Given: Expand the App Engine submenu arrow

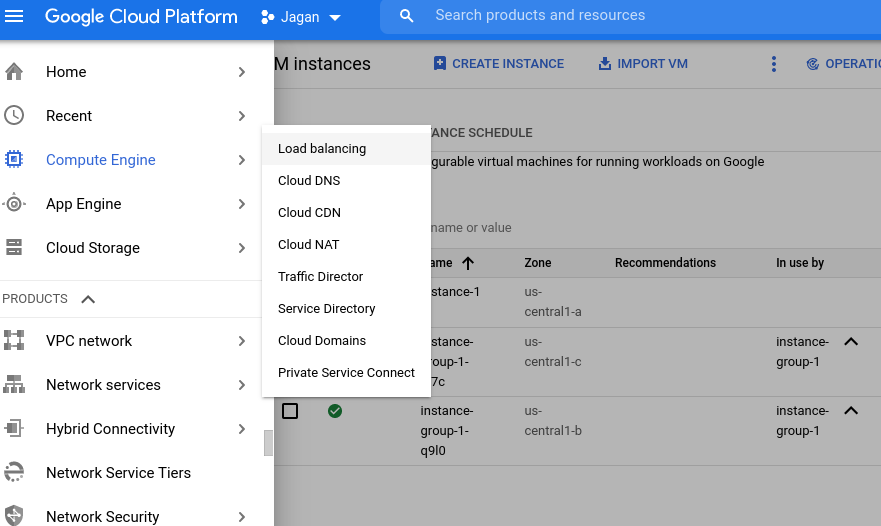Looking at the screenshot, I should (242, 204).
